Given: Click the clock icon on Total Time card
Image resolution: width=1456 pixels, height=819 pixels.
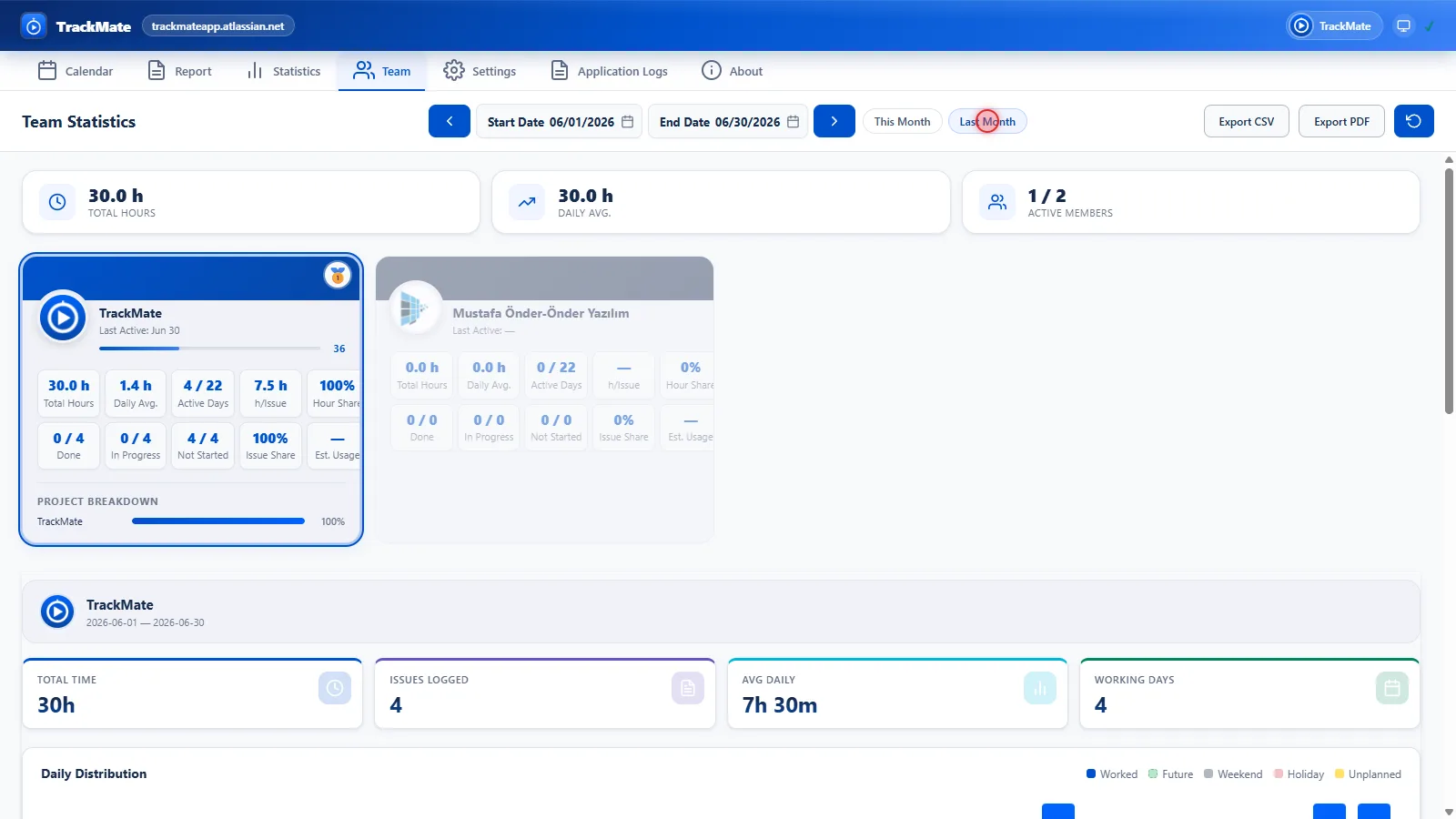Looking at the screenshot, I should (x=335, y=688).
